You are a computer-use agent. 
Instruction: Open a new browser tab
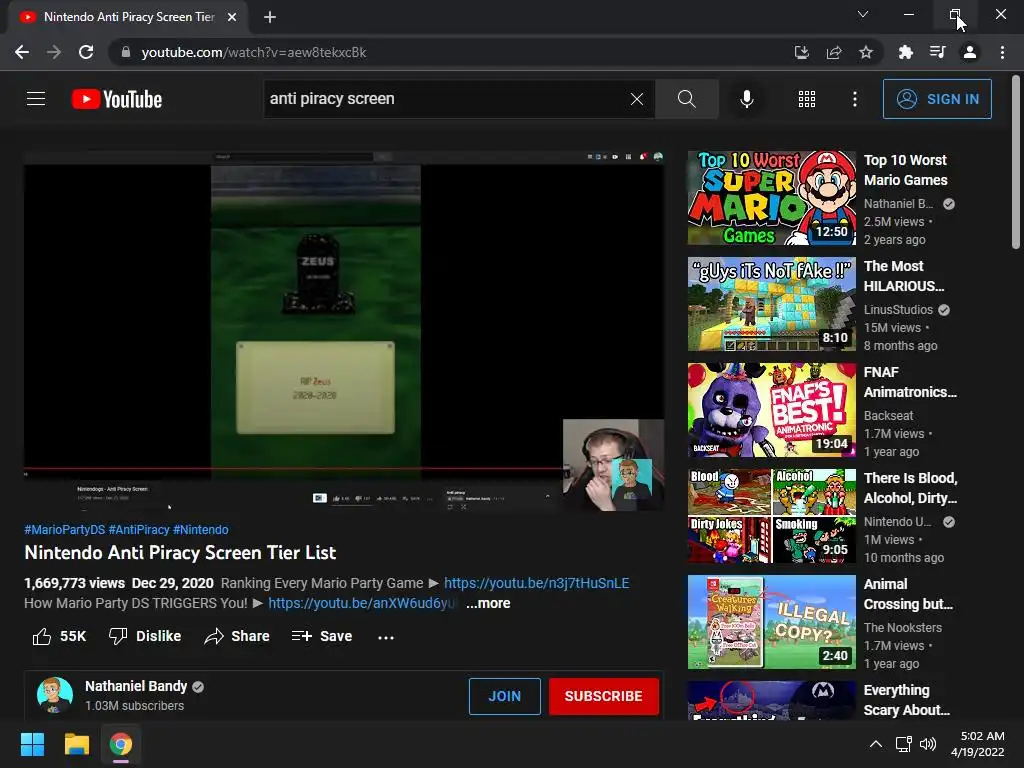pyautogui.click(x=270, y=17)
